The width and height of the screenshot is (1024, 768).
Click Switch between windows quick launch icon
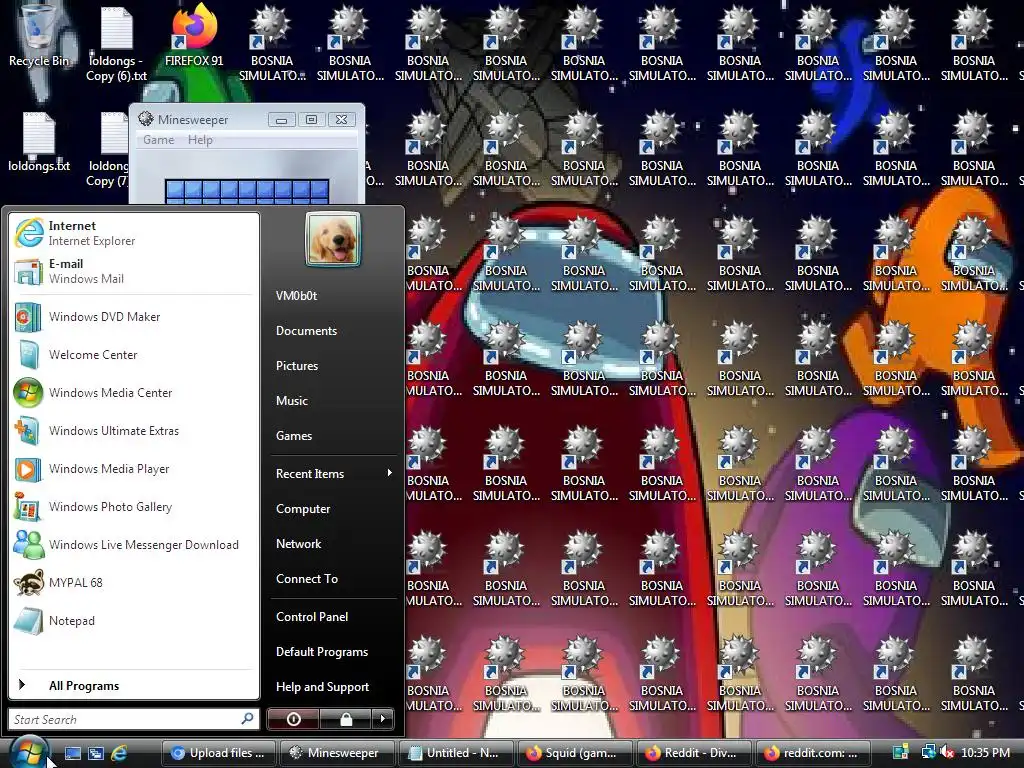click(x=96, y=753)
